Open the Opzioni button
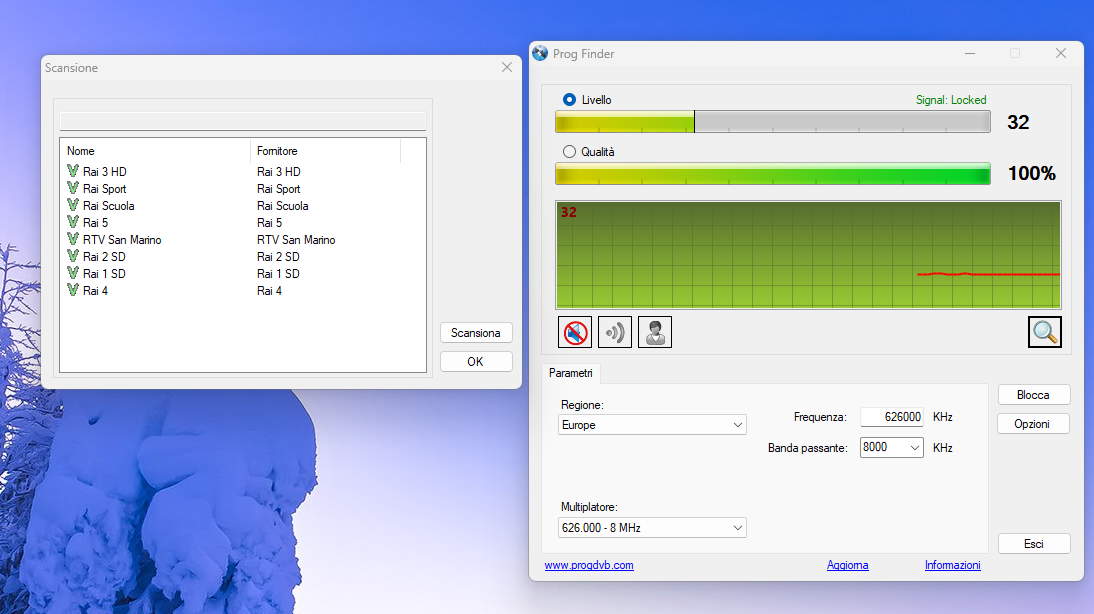Image resolution: width=1094 pixels, height=614 pixels. pyautogui.click(x=1033, y=424)
